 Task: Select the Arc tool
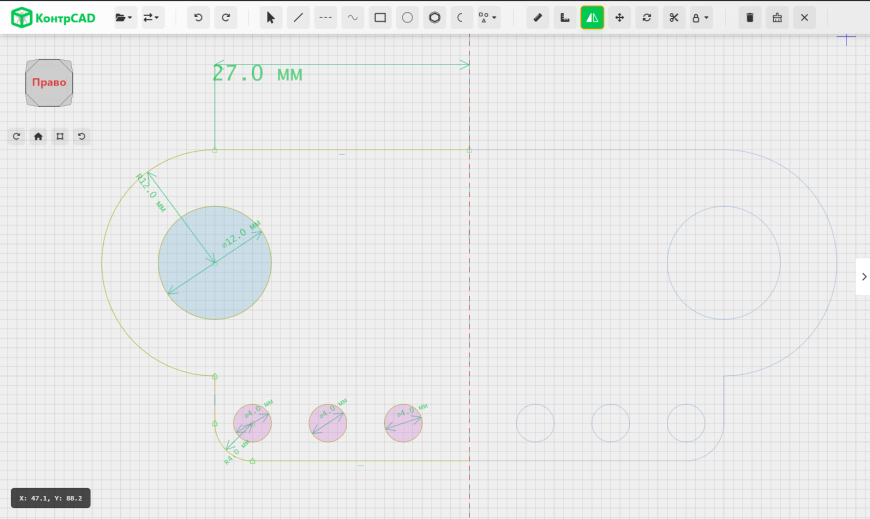click(x=461, y=18)
